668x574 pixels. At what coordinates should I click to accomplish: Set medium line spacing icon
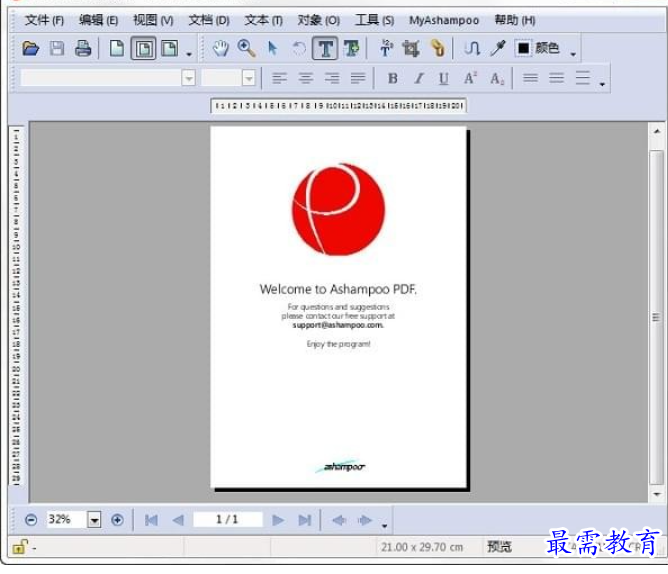(556, 78)
